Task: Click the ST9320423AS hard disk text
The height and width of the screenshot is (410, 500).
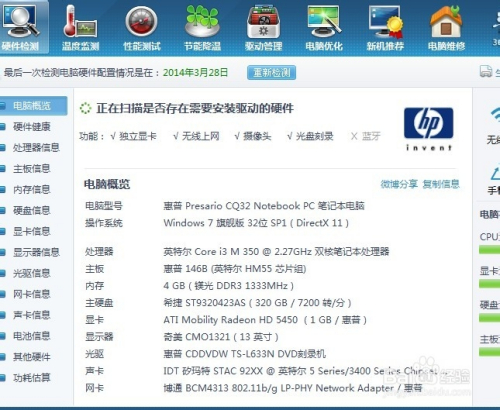Action: point(257,303)
